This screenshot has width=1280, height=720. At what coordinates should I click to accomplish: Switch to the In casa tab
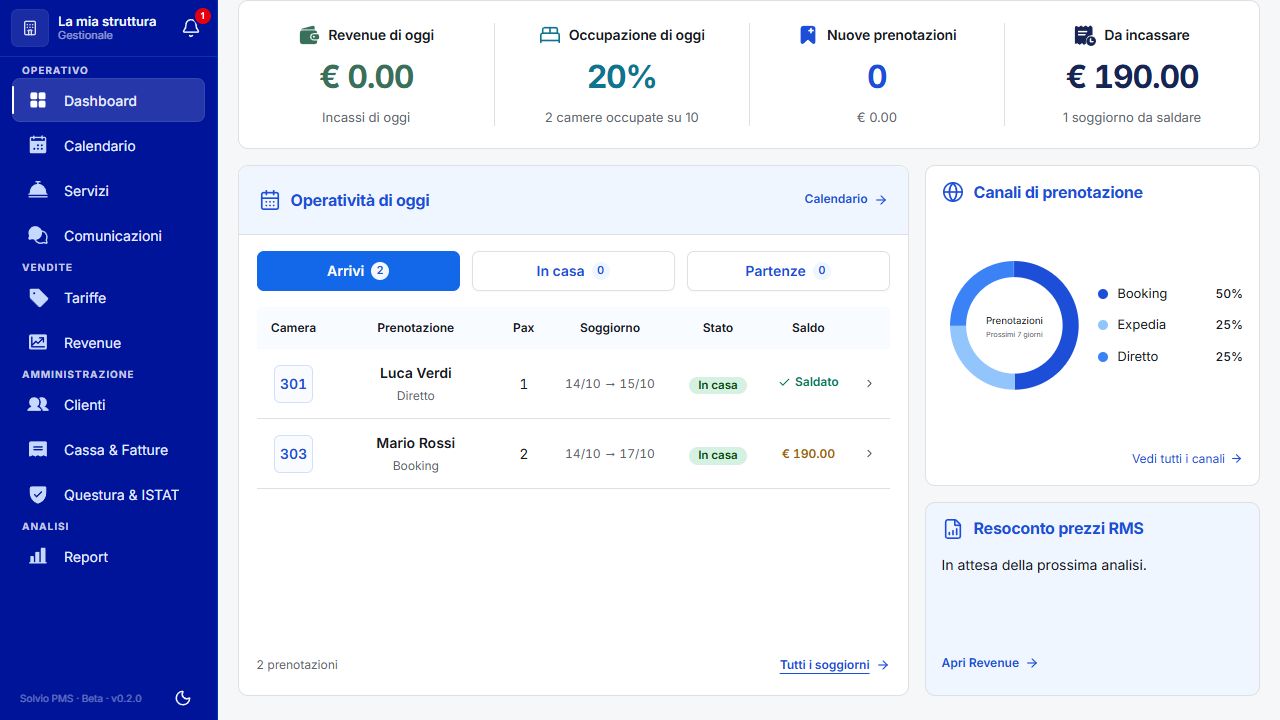(573, 271)
